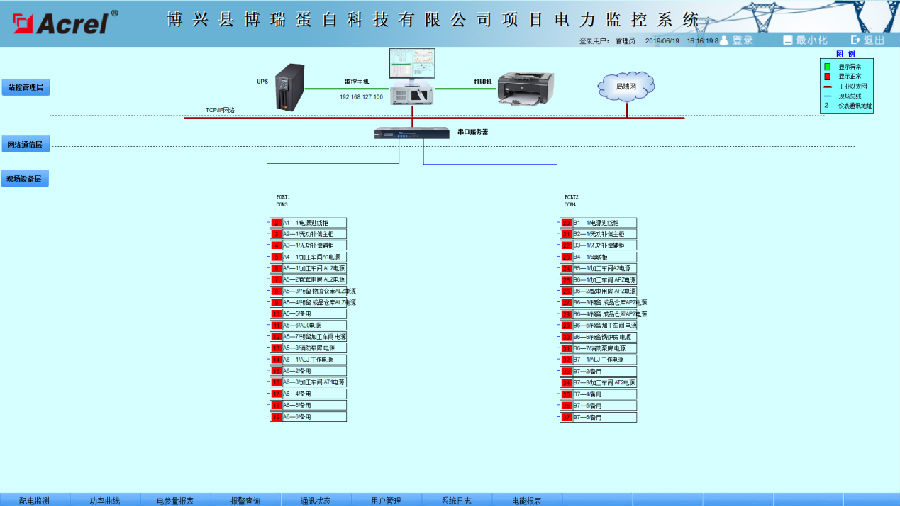Viewport: 900px width, 506px height.
Task: Click red status indicator number 35
Action: (x=567, y=394)
